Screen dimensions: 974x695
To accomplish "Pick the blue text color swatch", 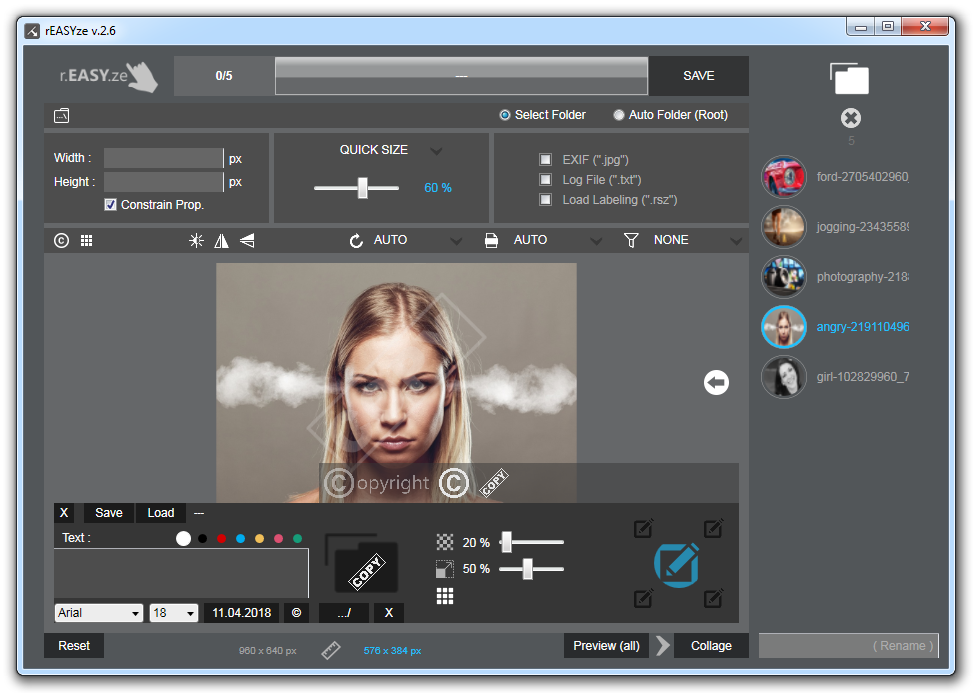I will click(240, 538).
